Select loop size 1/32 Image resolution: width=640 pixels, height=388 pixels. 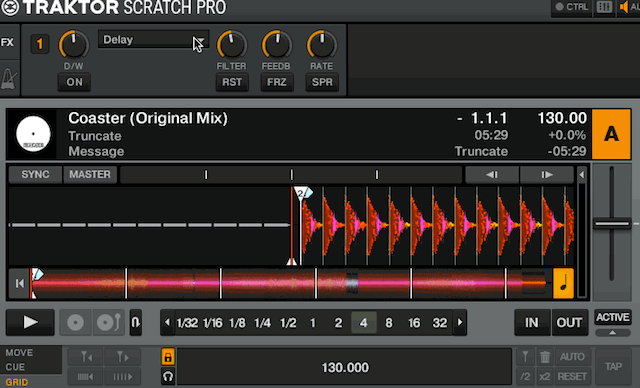point(187,323)
